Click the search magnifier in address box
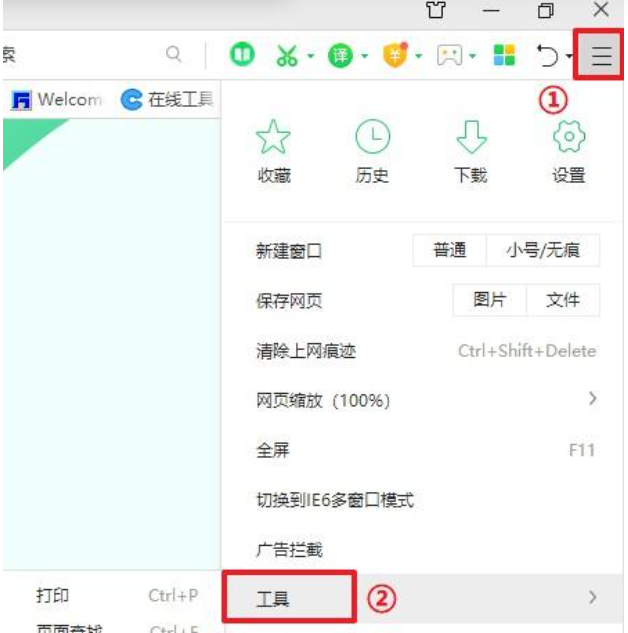Screen dimensions: 628x633 click(x=174, y=54)
